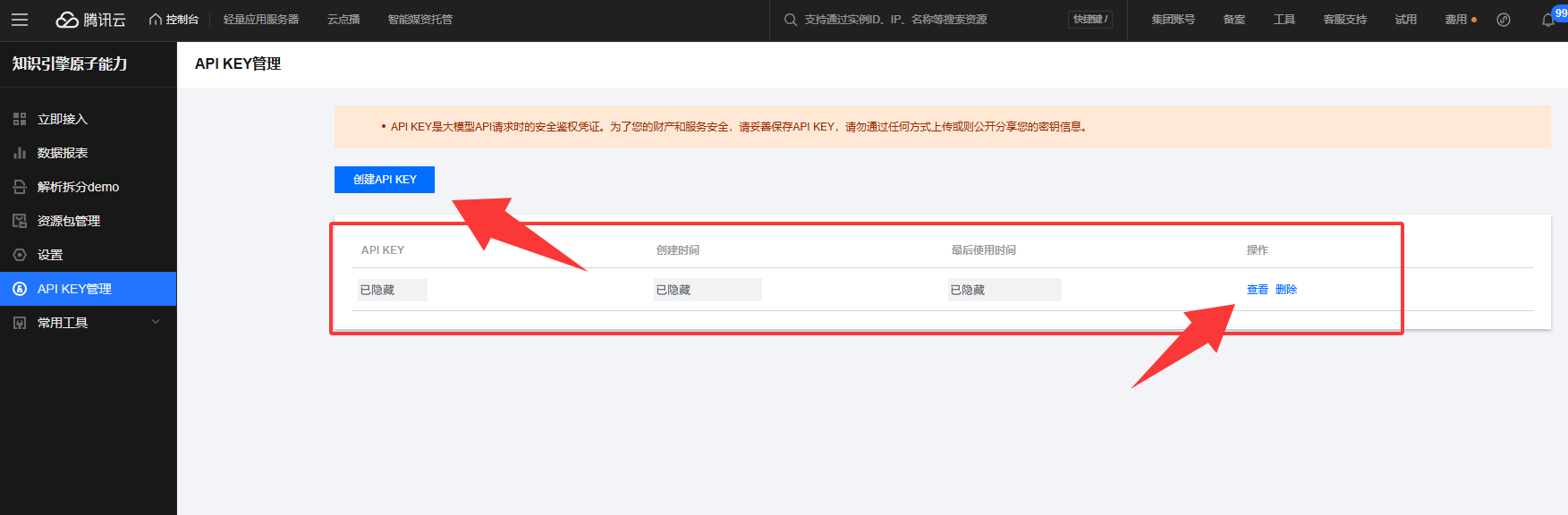
Task: Click 删除 link in the key row
Action: tap(1286, 290)
